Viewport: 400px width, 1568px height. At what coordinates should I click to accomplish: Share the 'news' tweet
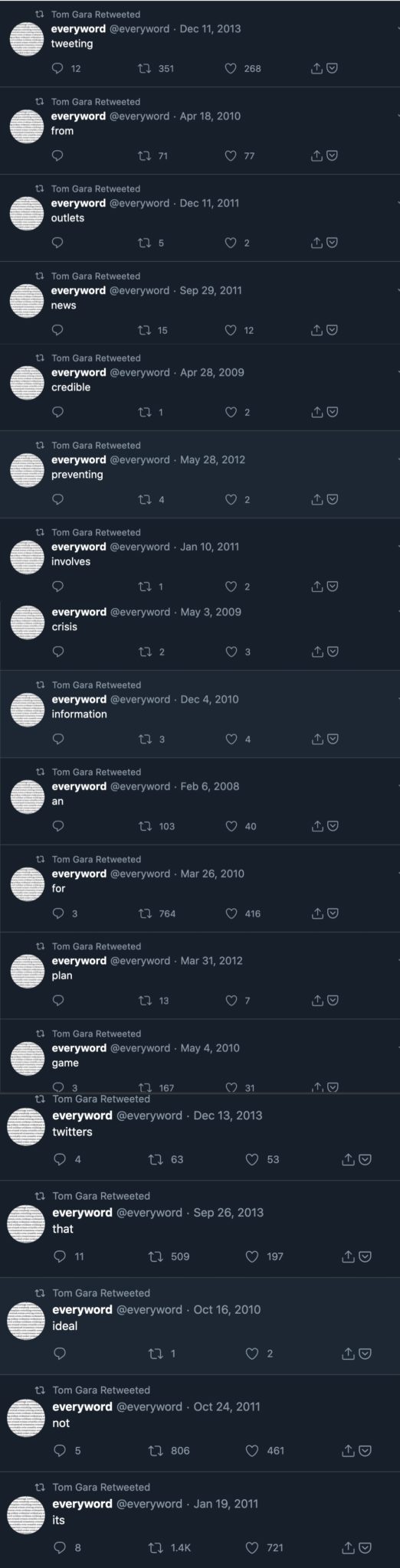point(317,331)
